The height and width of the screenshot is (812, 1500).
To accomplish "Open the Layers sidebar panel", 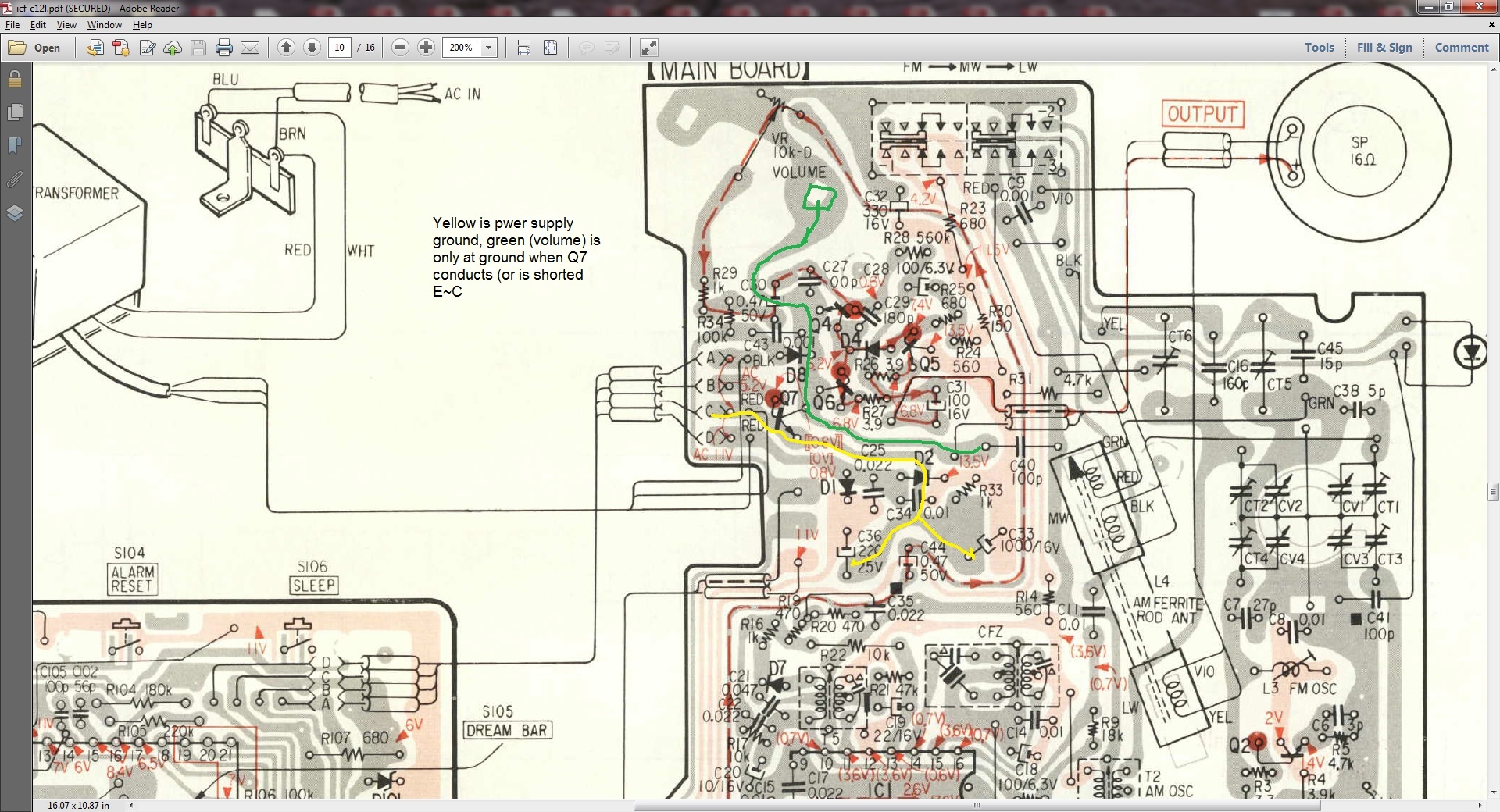I will pyautogui.click(x=15, y=213).
